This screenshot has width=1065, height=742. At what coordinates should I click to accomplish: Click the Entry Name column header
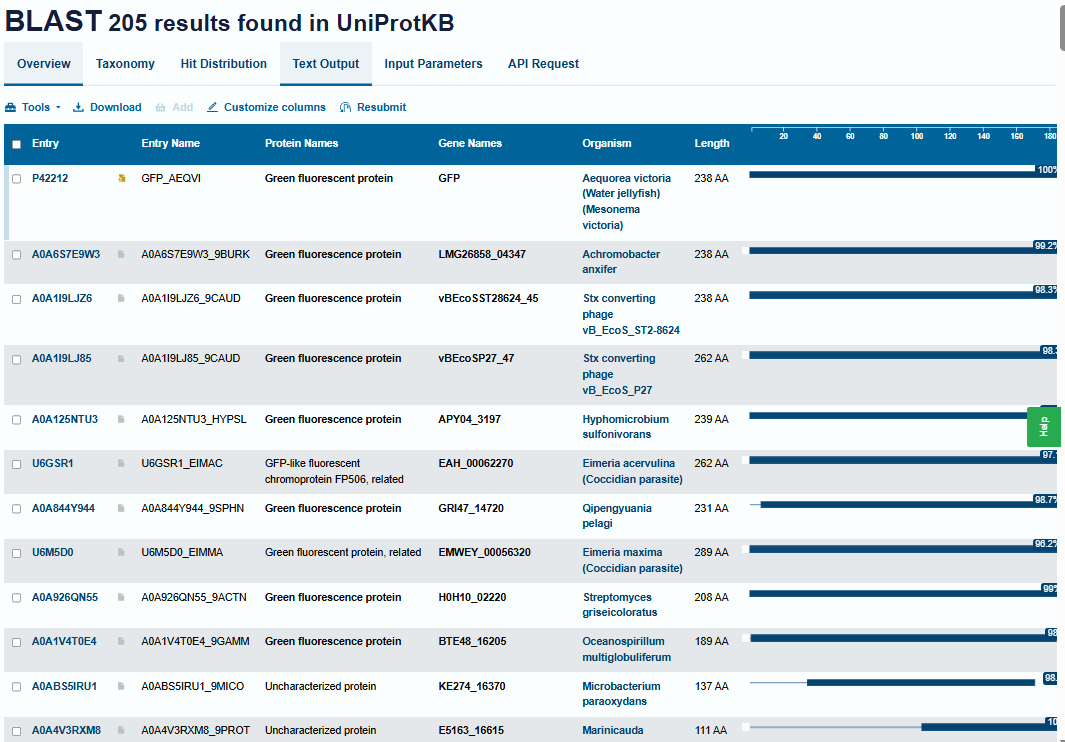[x=170, y=143]
